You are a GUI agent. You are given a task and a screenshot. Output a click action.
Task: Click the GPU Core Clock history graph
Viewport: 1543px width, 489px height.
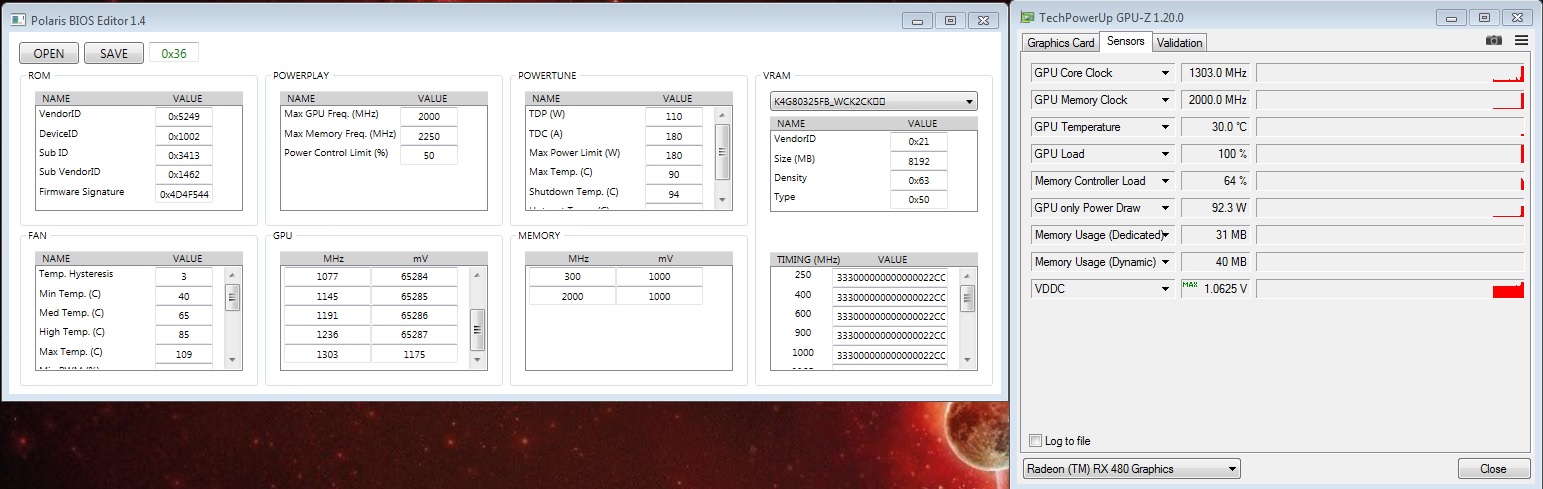[x=1390, y=73]
